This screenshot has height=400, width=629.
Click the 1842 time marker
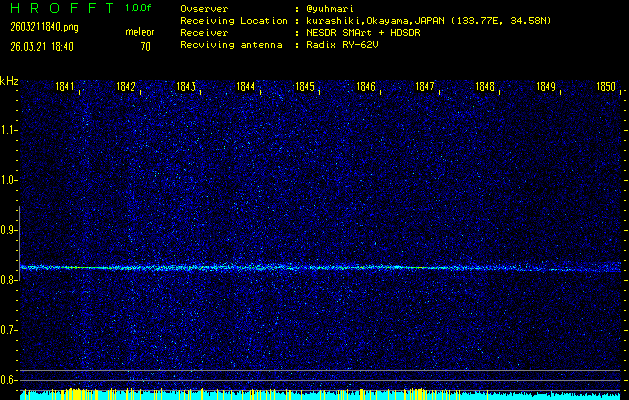[x=126, y=86]
